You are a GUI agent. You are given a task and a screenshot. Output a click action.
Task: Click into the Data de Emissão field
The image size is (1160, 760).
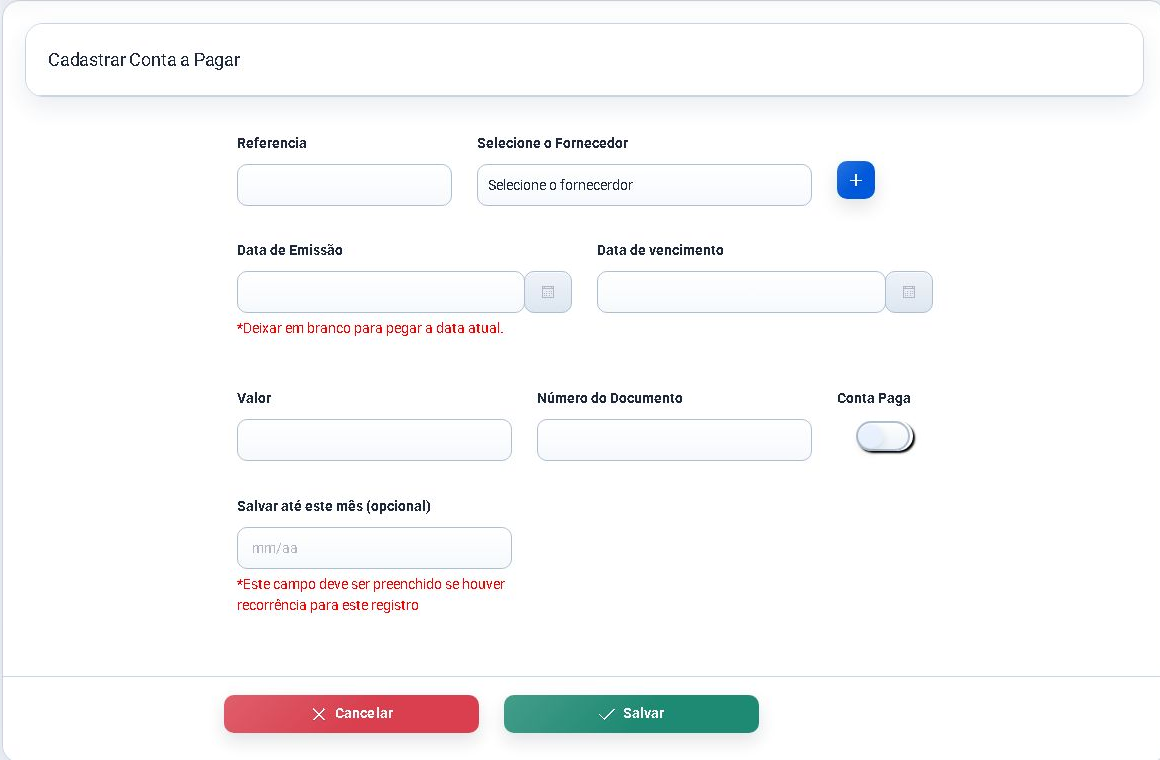(380, 292)
